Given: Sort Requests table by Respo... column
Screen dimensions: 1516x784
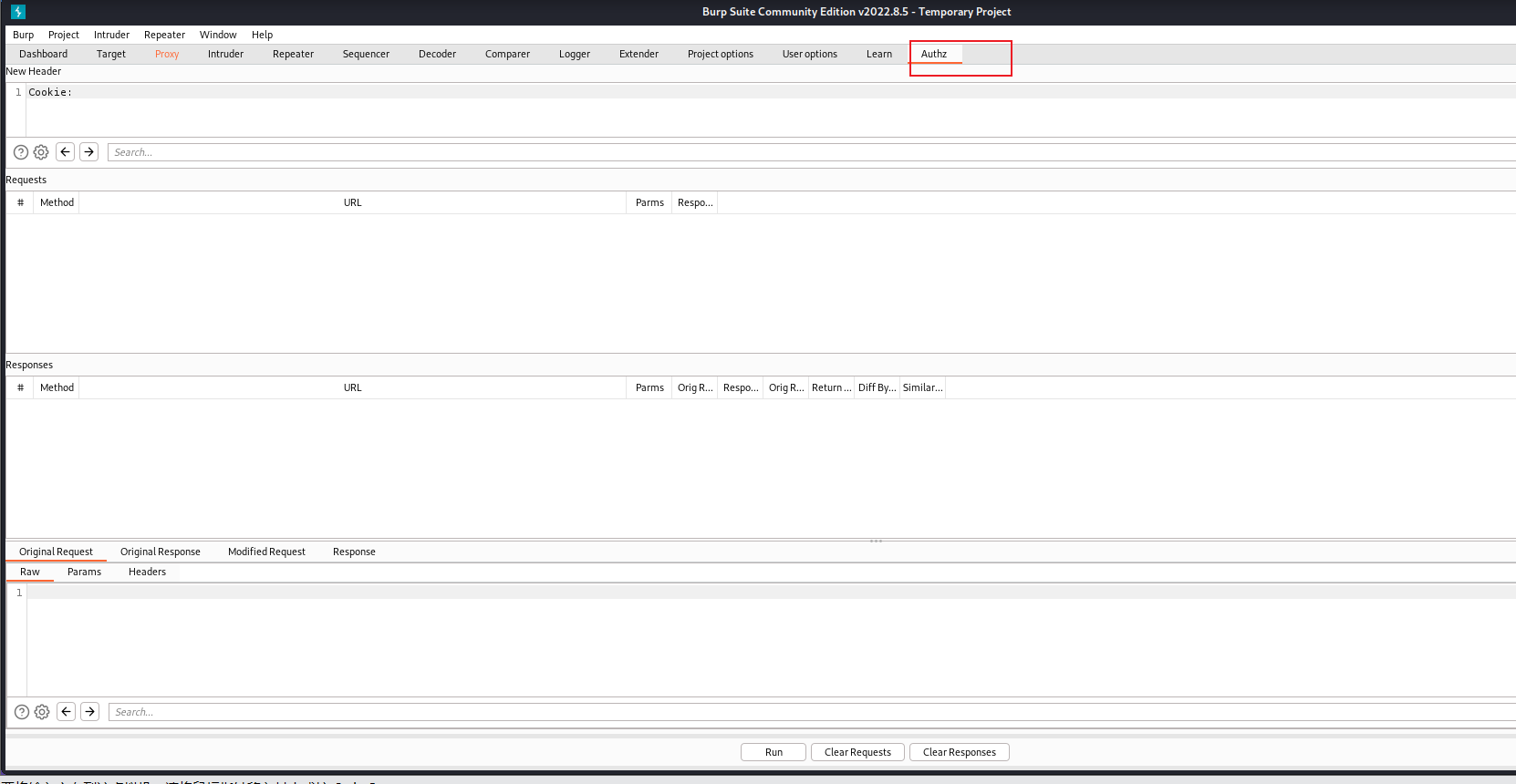Looking at the screenshot, I should pos(695,202).
